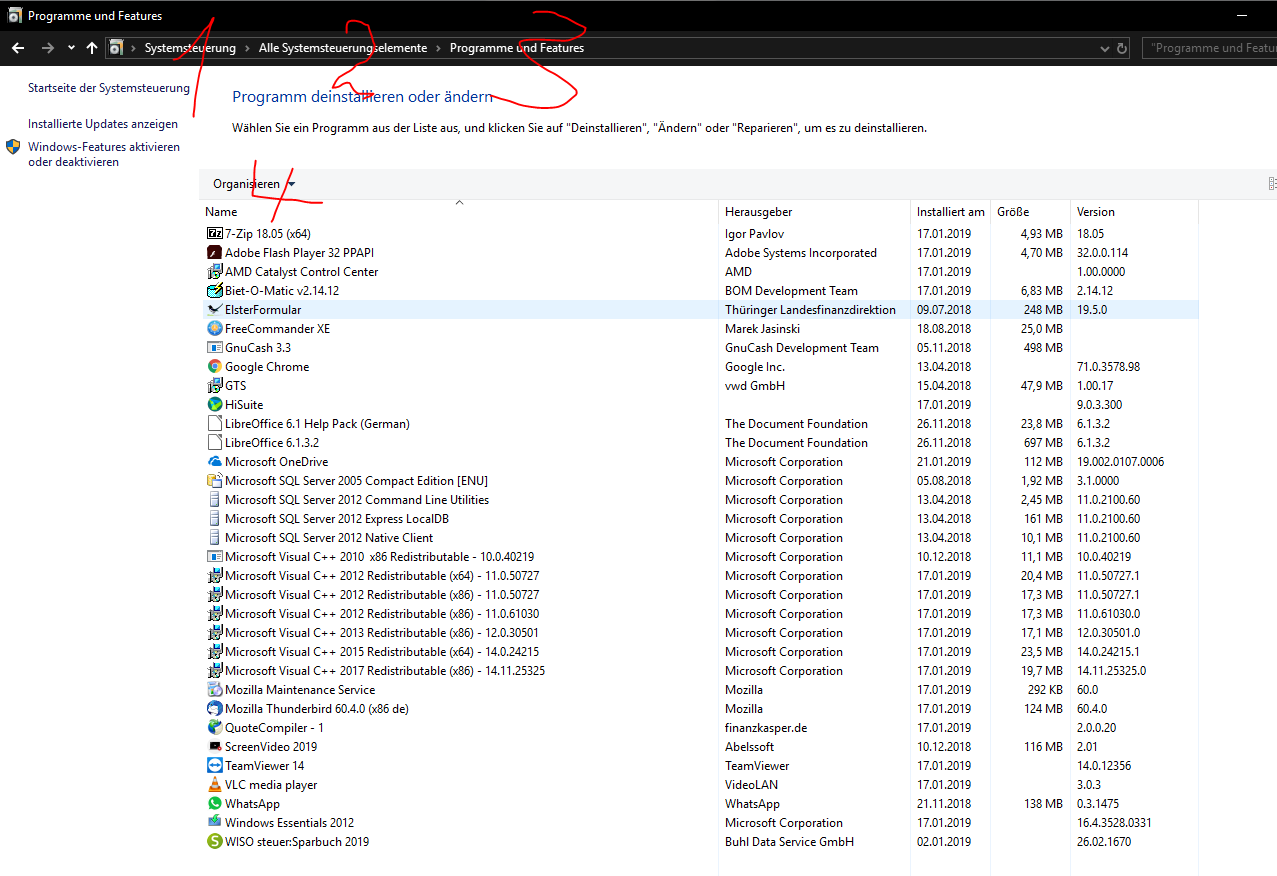This screenshot has height=876, width=1277.
Task: Refresh the Programme und Features view
Action: [x=1122, y=48]
